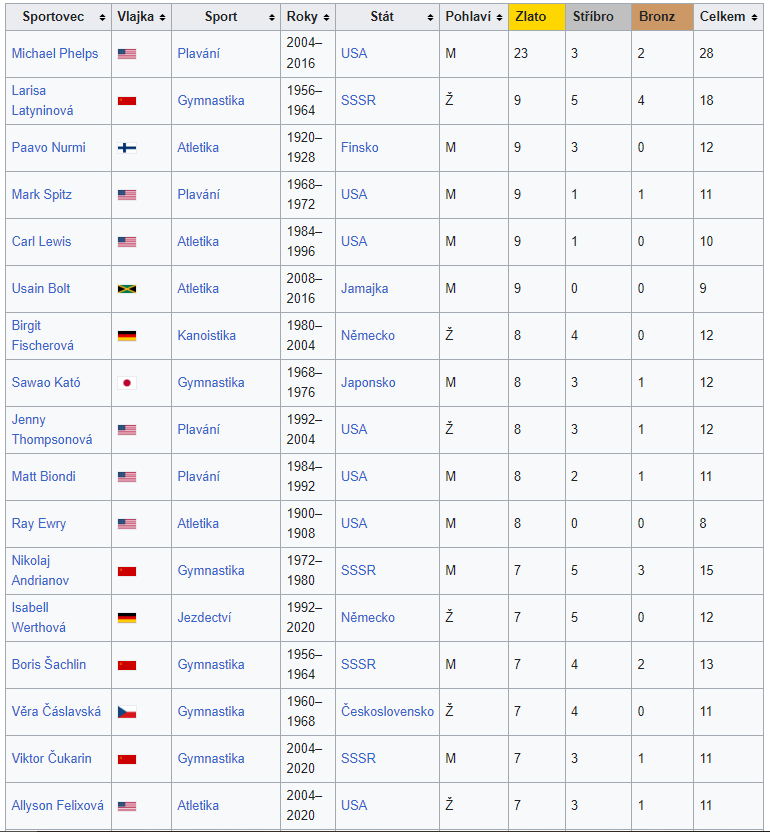Open the Jamajka country link
This screenshot has width=770, height=832.
coord(365,289)
